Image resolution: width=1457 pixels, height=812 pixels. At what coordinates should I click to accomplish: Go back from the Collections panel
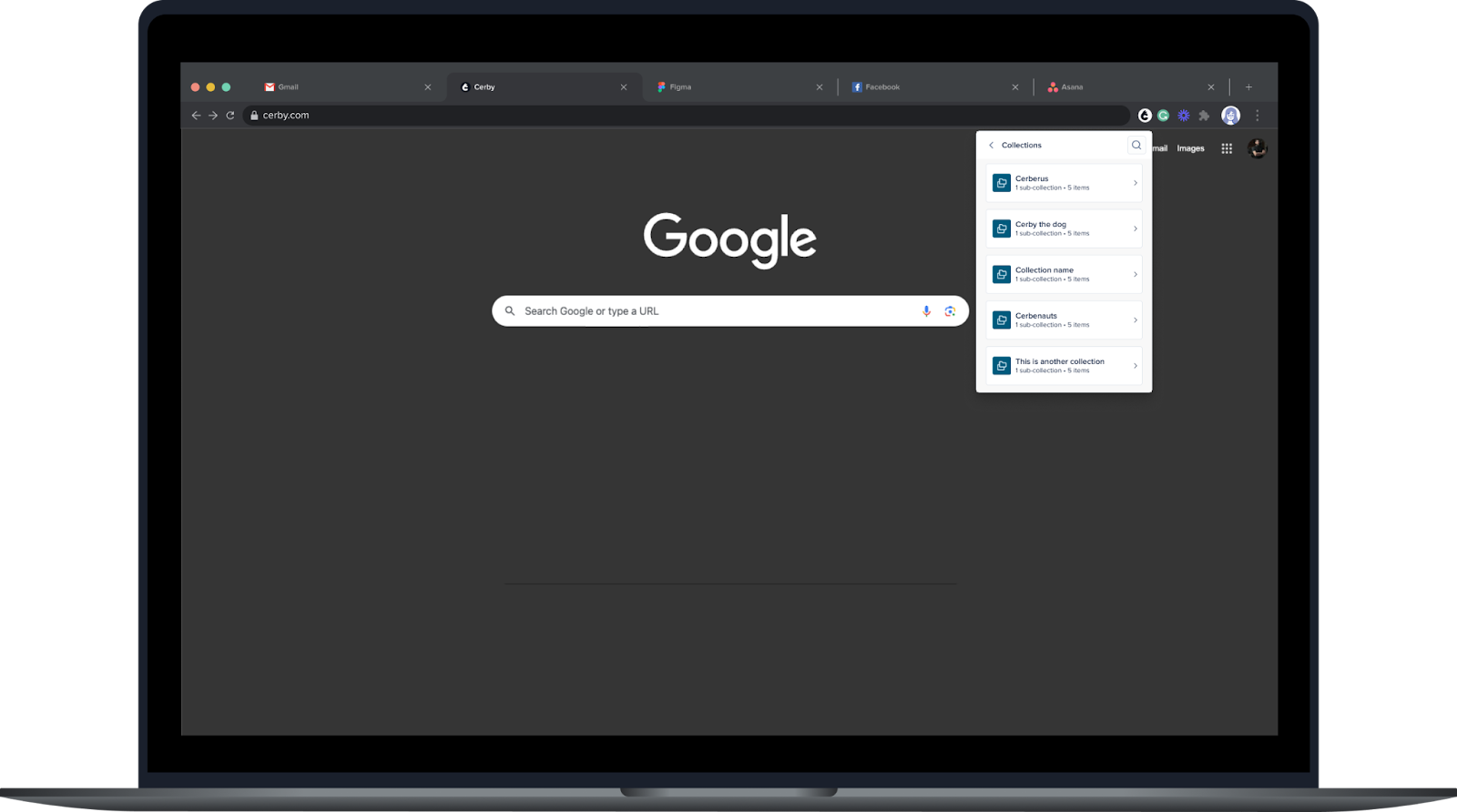point(991,146)
